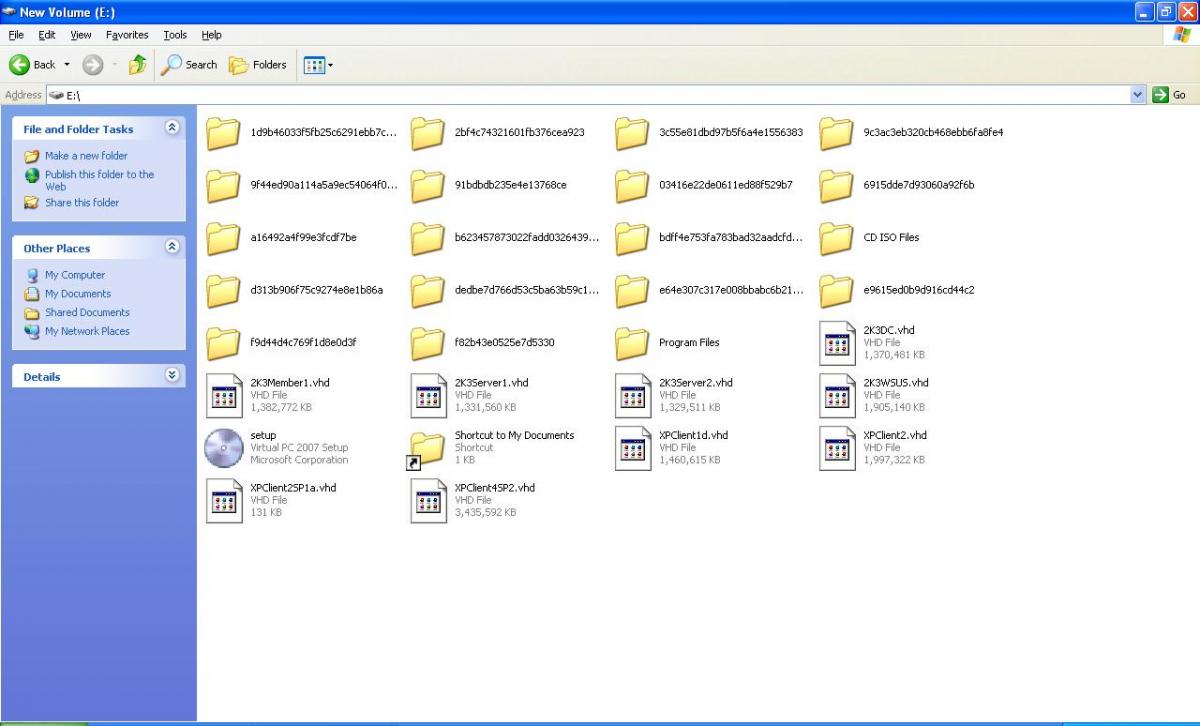Viewport: 1200px width, 726px height.
Task: Open the Tools menu
Action: click(175, 35)
